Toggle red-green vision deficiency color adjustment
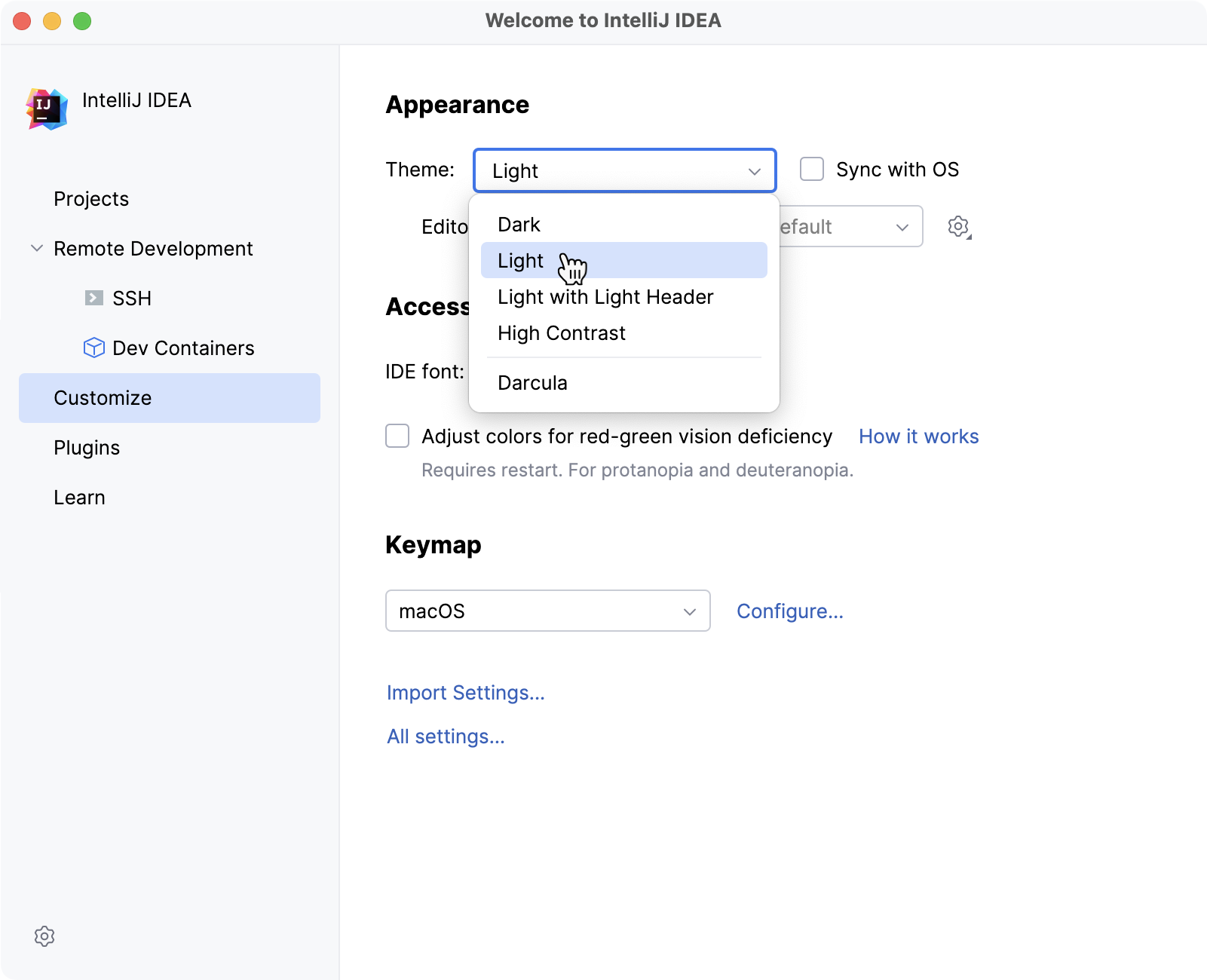 tap(397, 436)
